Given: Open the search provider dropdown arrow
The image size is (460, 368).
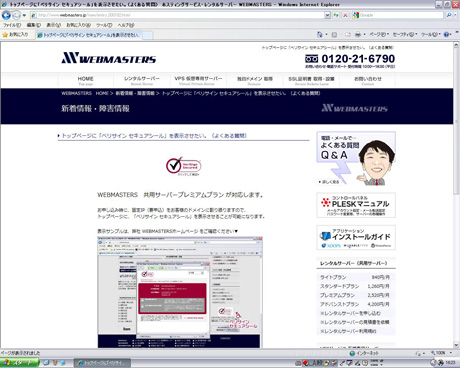Looking at the screenshot, I should [455, 15].
